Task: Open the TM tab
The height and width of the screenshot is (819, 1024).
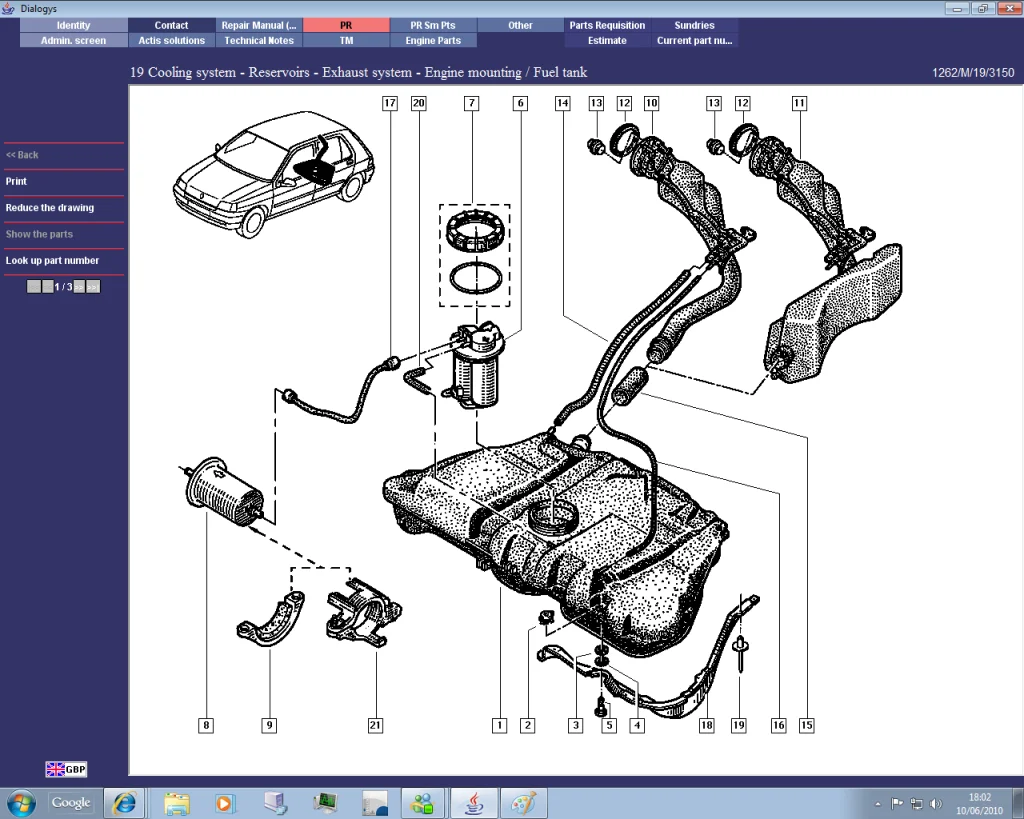Action: point(346,40)
